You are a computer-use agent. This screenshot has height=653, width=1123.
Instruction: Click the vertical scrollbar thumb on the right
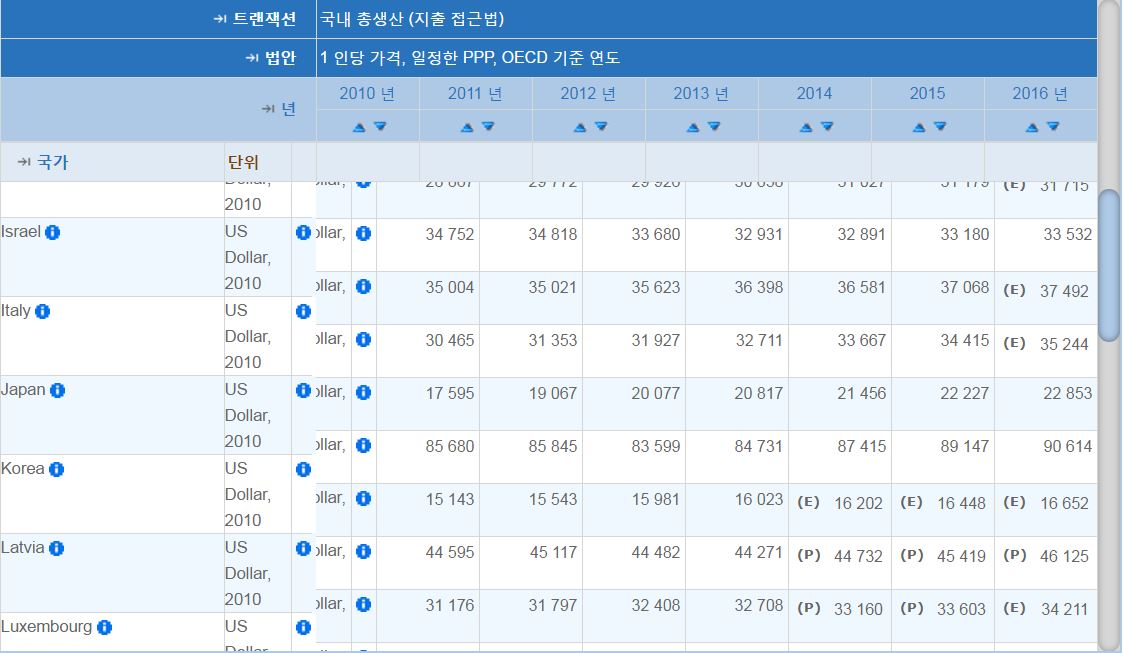(x=1109, y=265)
